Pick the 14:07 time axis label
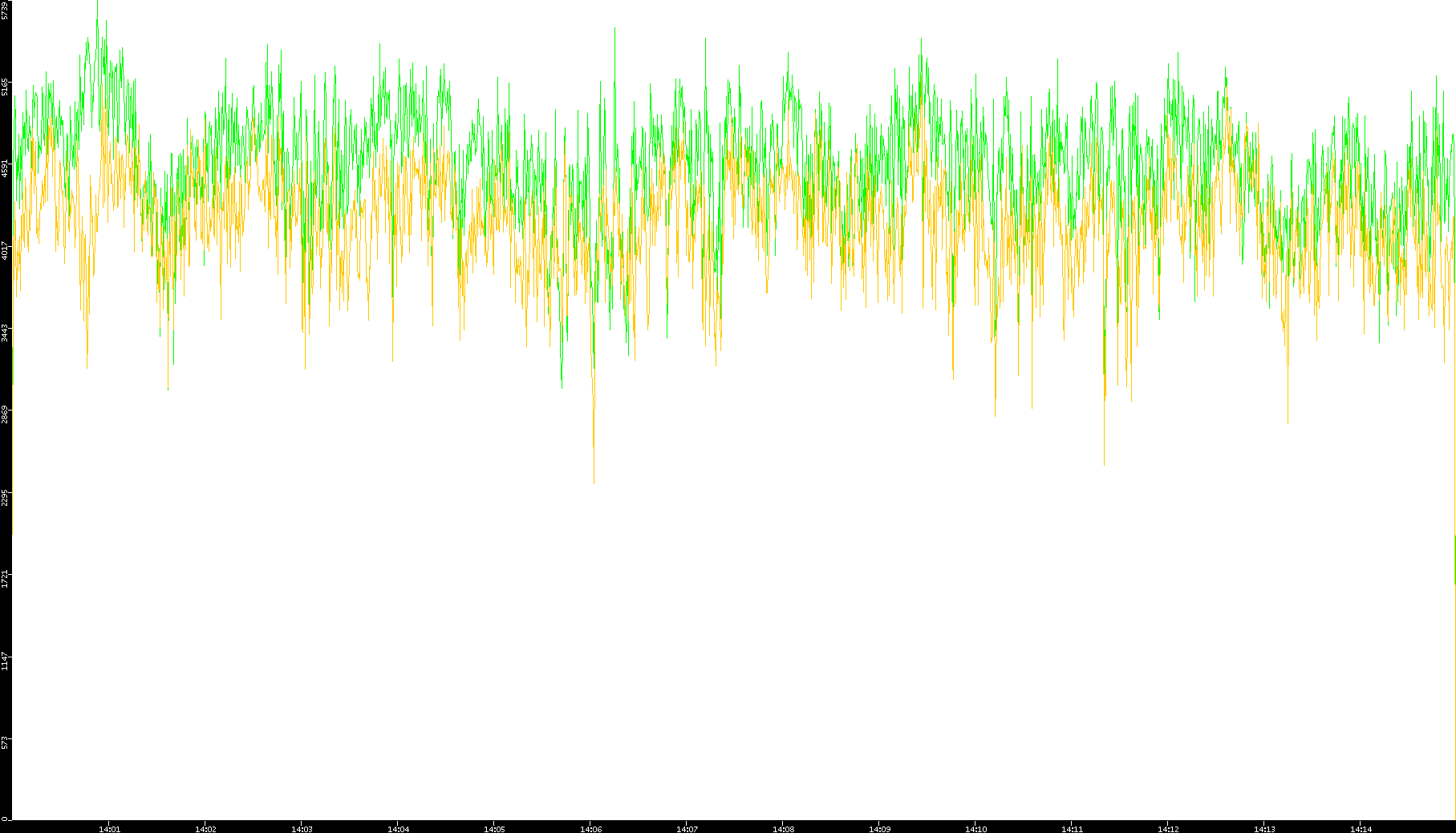Screen dimensions: 1456x833 tap(687, 829)
